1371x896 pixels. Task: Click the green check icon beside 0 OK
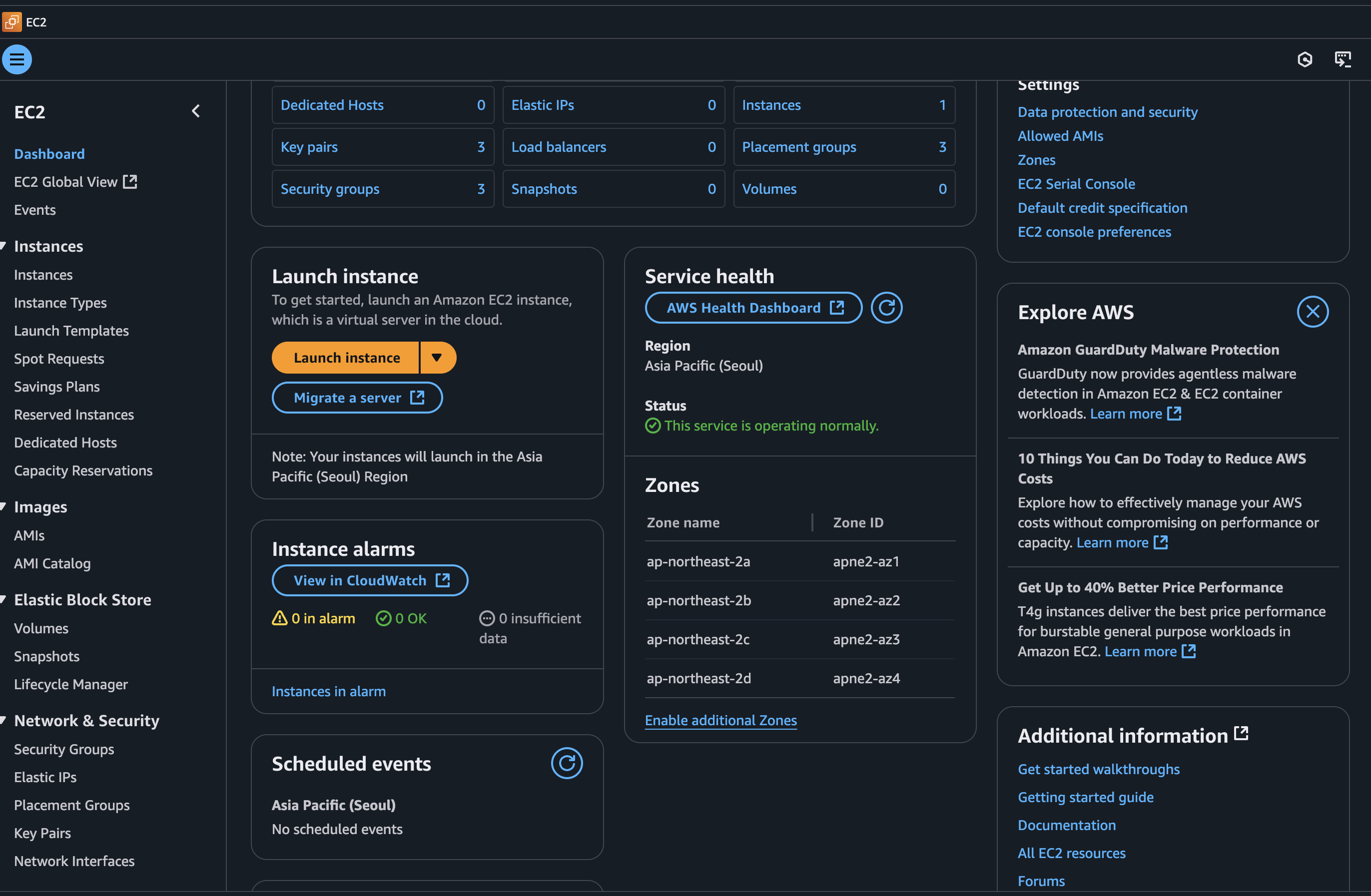383,618
